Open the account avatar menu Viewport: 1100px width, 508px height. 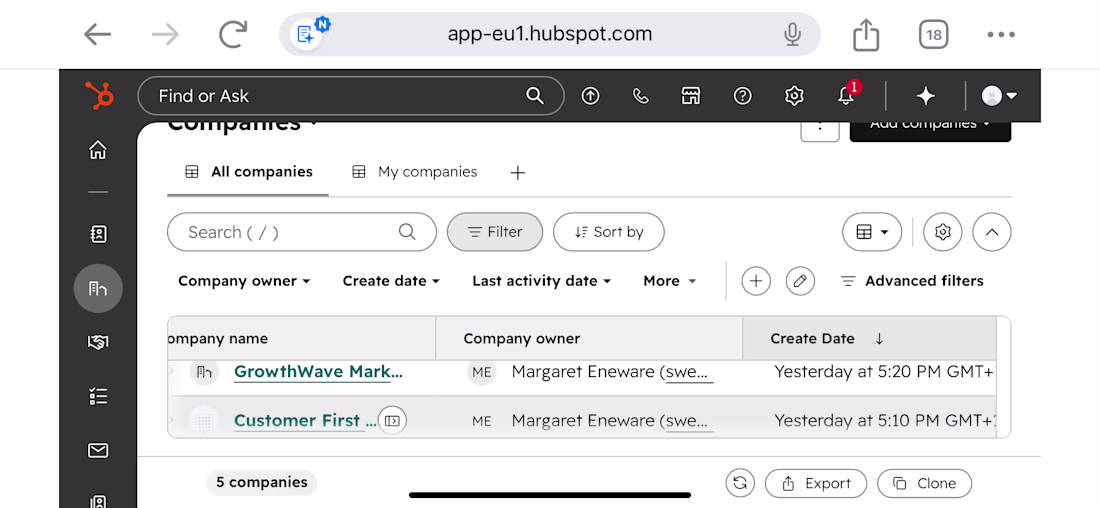point(999,96)
